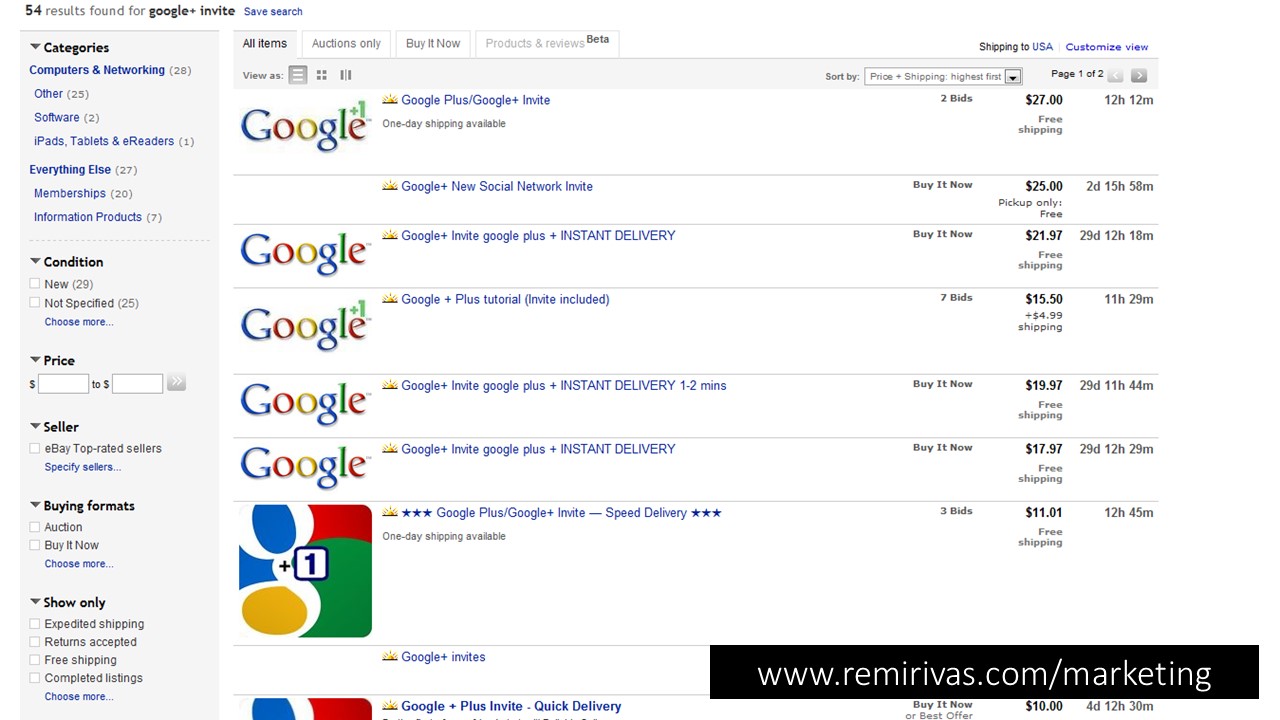Select the All items tab
Image resolution: width=1280 pixels, height=720 pixels.
point(265,44)
